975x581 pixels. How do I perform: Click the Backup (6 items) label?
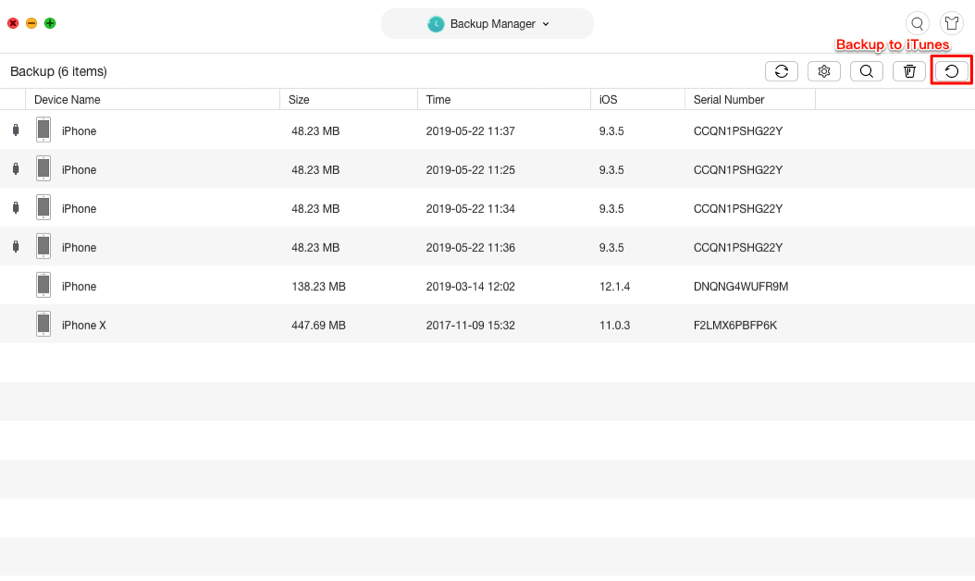click(58, 72)
